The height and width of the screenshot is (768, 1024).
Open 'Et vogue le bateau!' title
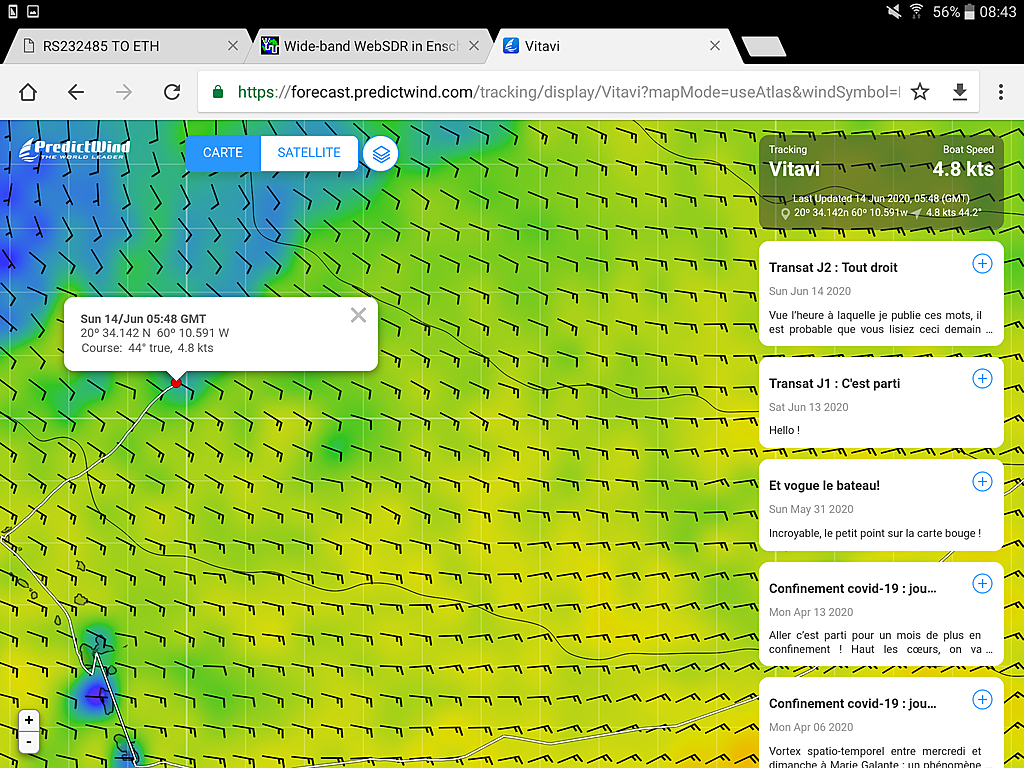click(824, 486)
